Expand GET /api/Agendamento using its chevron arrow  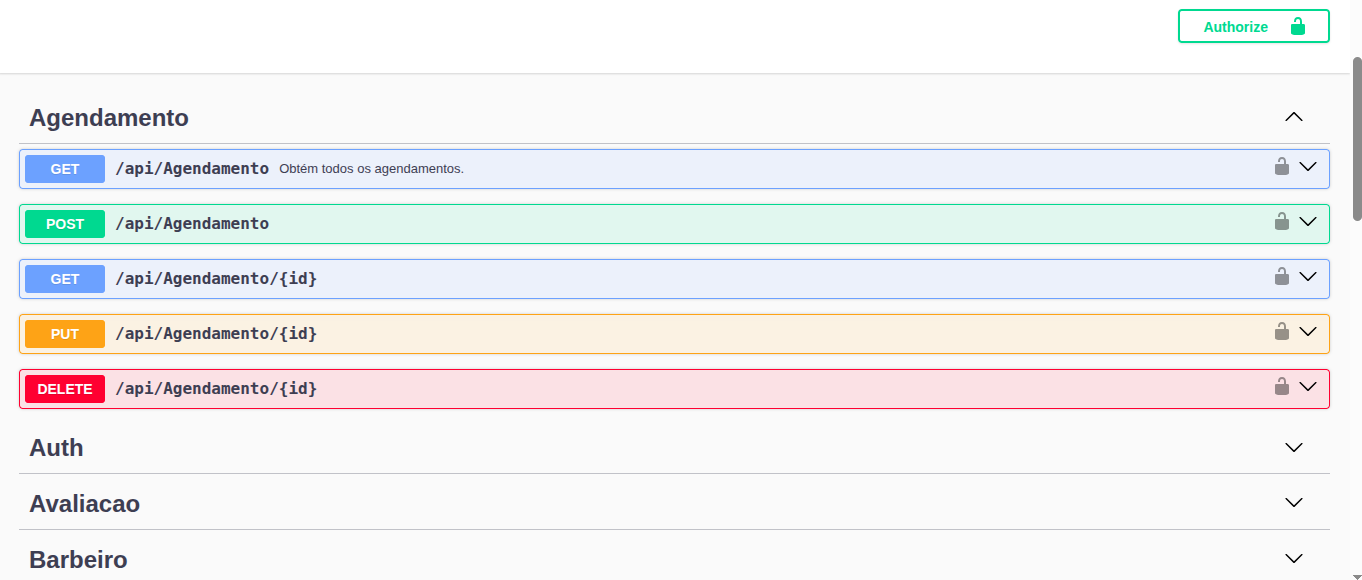[x=1308, y=167]
